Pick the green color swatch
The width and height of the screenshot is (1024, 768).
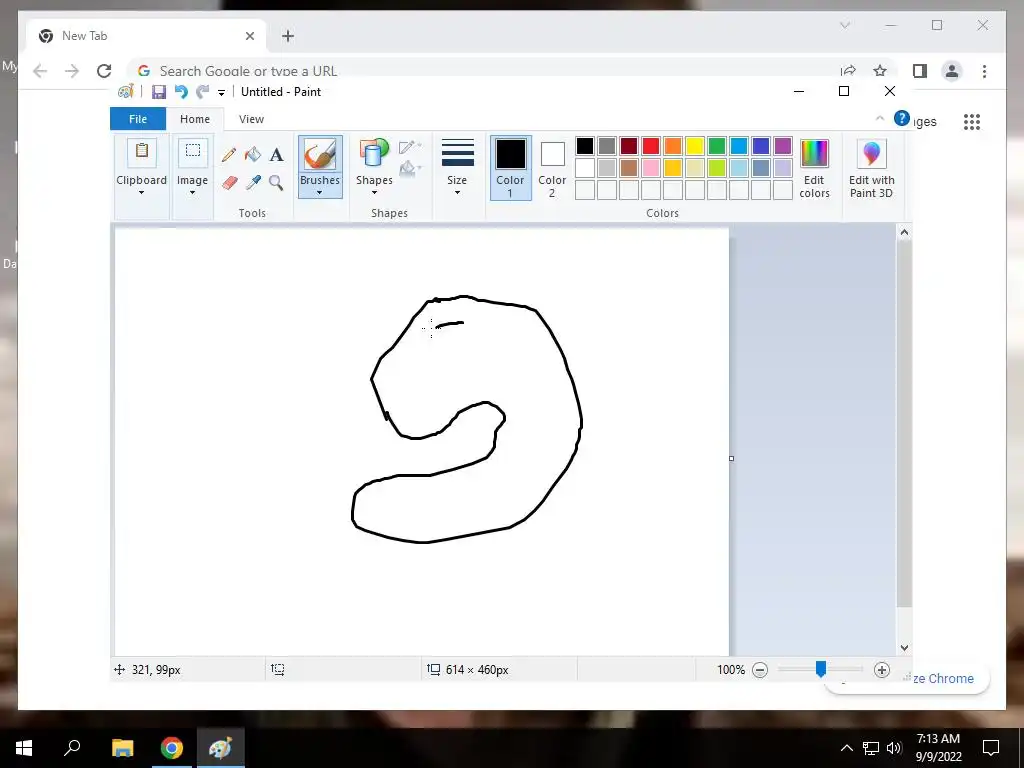(x=716, y=146)
